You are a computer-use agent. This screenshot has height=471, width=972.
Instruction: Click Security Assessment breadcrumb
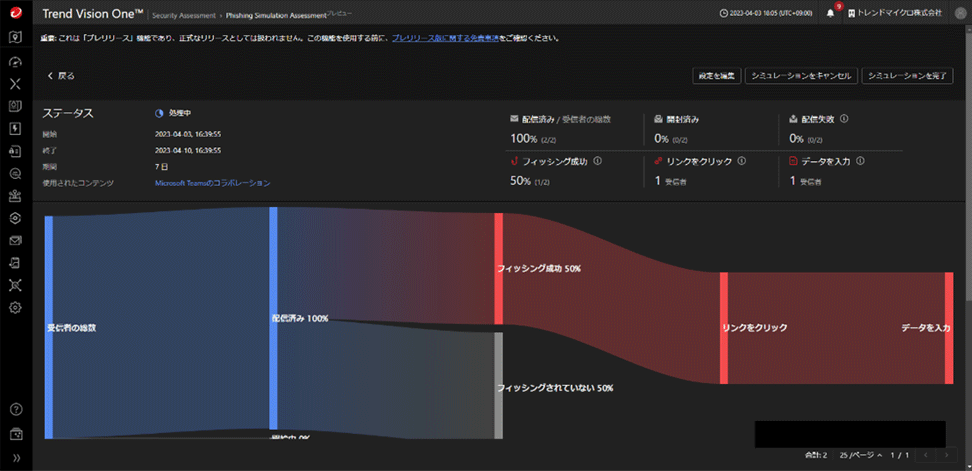click(182, 14)
